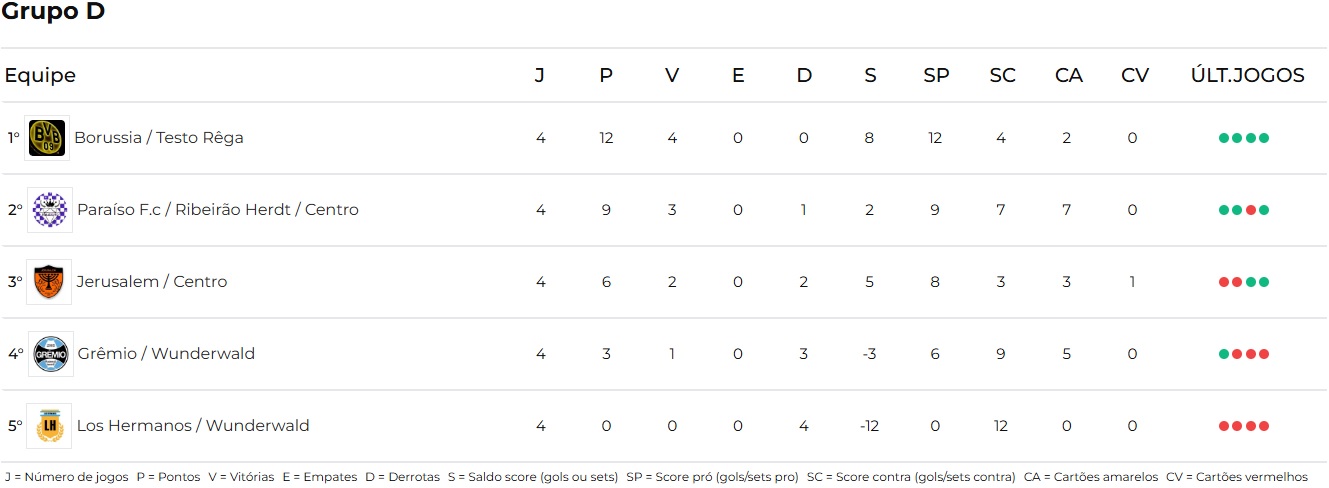
Task: Open Jerusalem / Centro team page
Action: pyautogui.click(x=152, y=282)
